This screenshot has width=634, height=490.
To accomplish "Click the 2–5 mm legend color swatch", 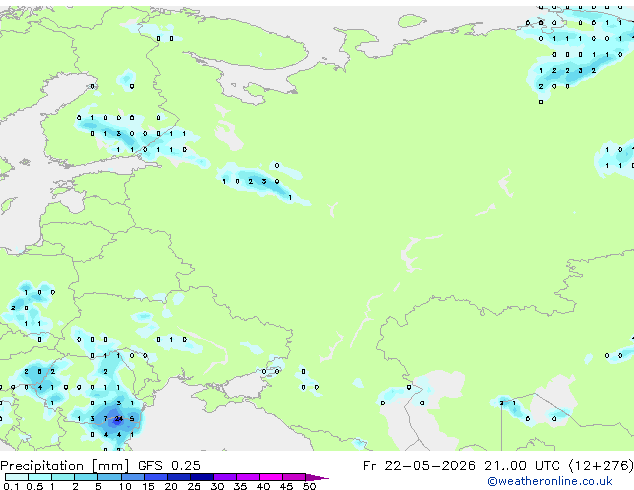I will coord(86,477).
